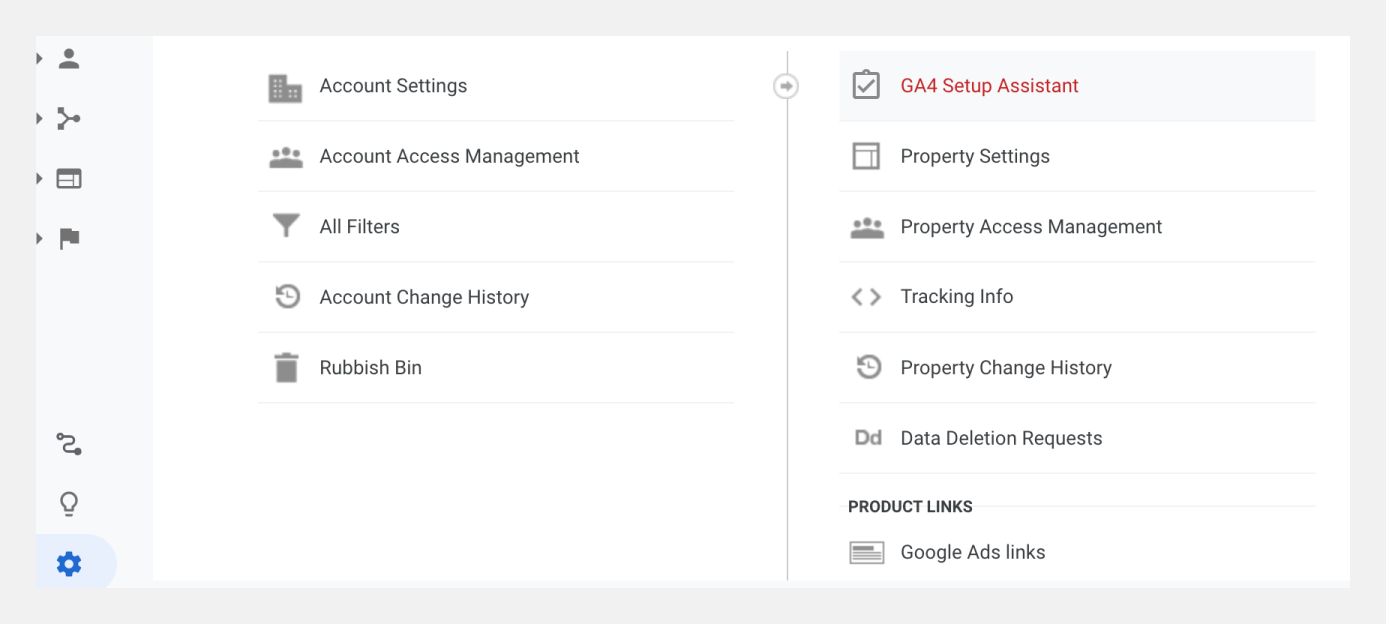Open Acquisition reports via branching icon
1387x624 pixels.
tap(69, 119)
